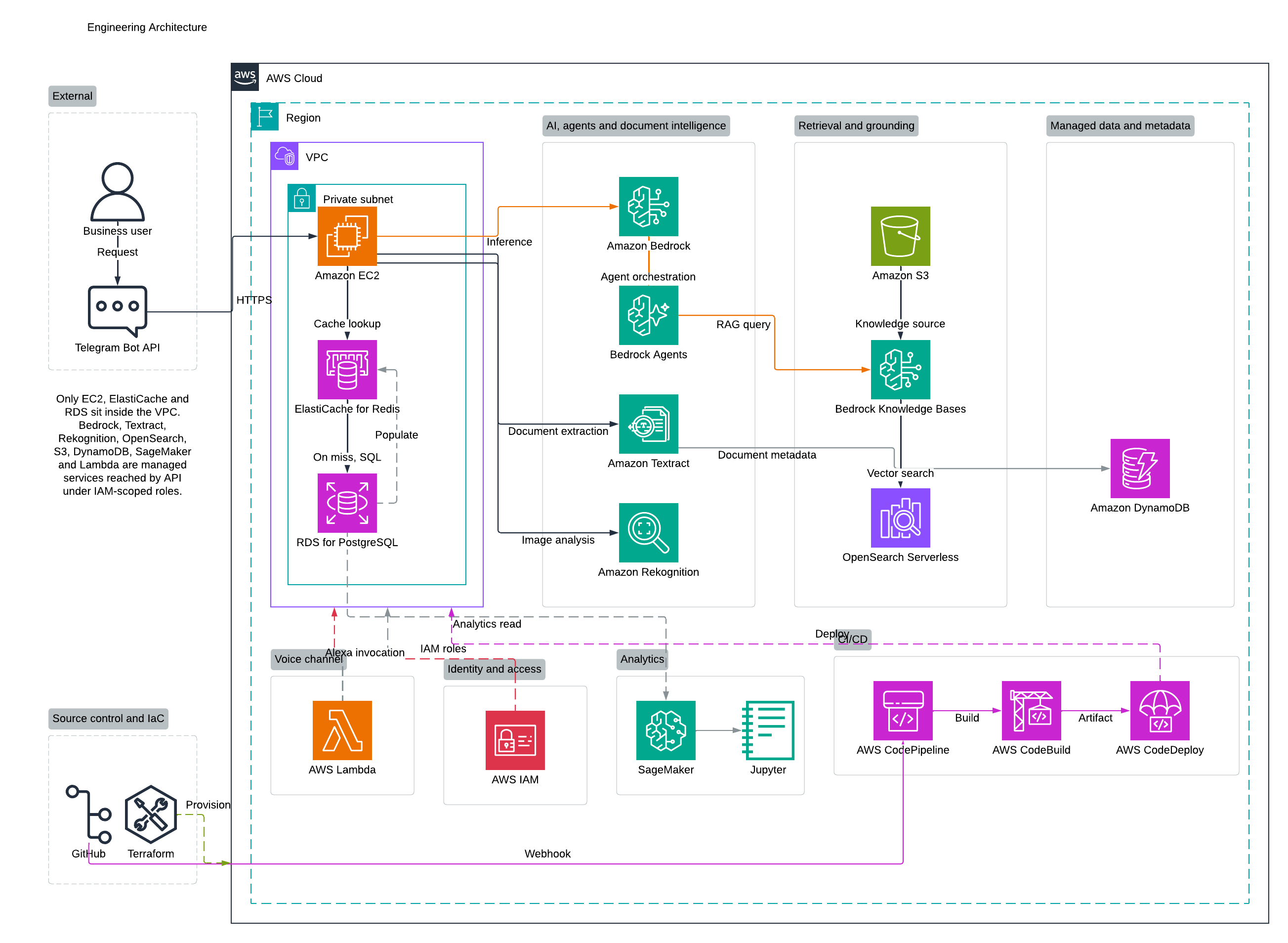The image size is (1288, 943).
Task: Click the Vector search label
Action: click(x=901, y=473)
